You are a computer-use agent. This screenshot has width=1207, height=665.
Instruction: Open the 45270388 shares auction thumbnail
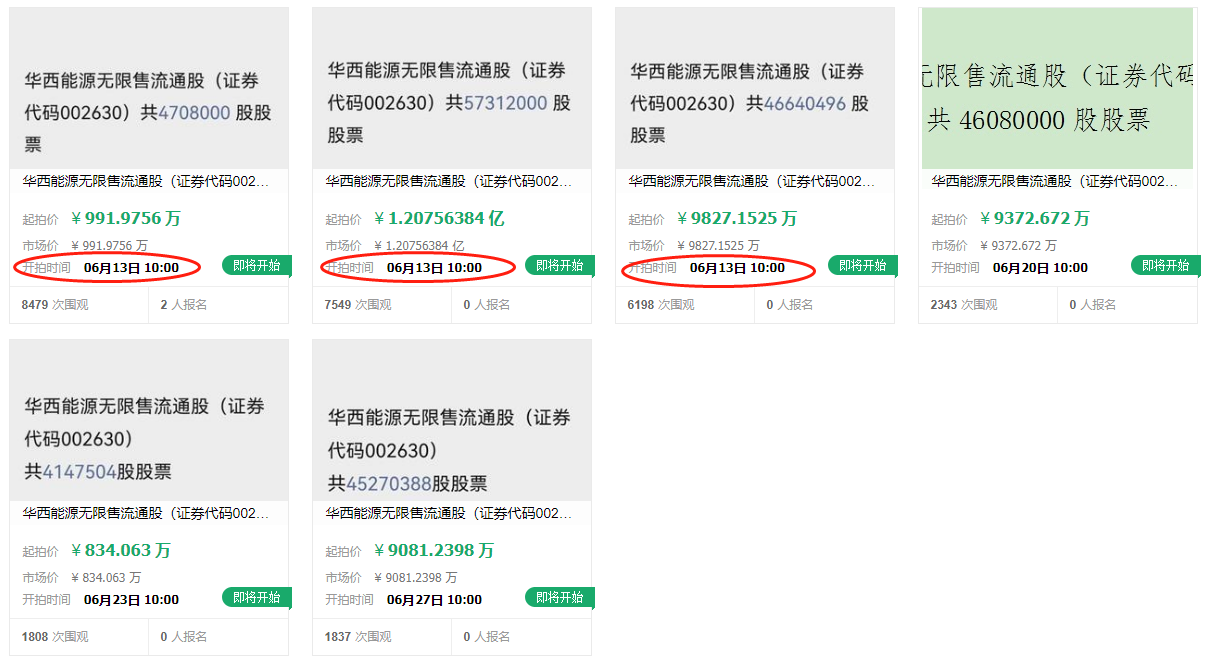click(x=452, y=420)
